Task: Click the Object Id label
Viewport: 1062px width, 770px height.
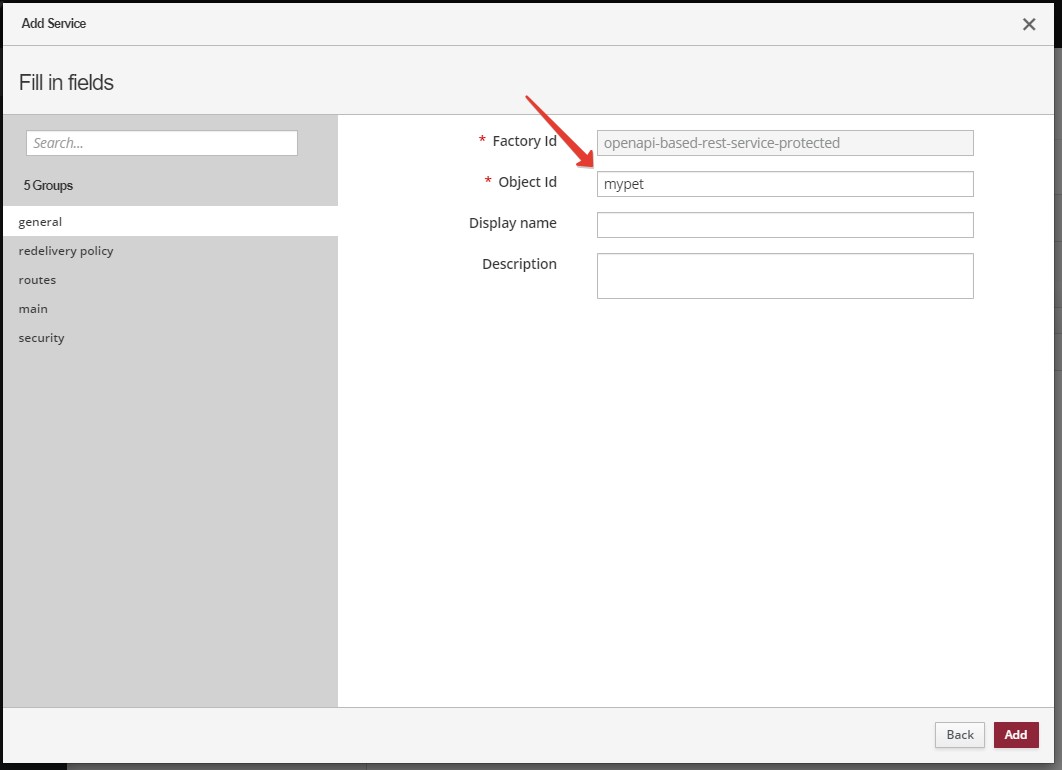Action: pyautogui.click(x=527, y=182)
